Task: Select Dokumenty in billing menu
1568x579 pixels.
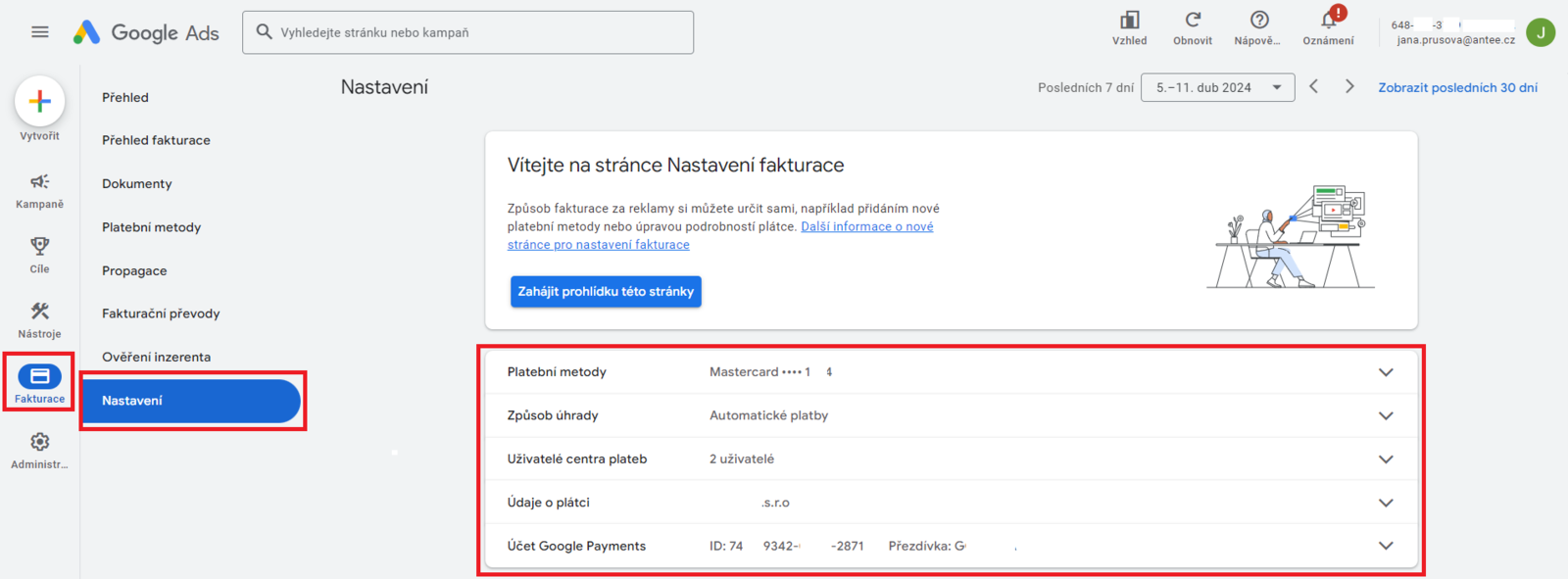Action: point(137,184)
